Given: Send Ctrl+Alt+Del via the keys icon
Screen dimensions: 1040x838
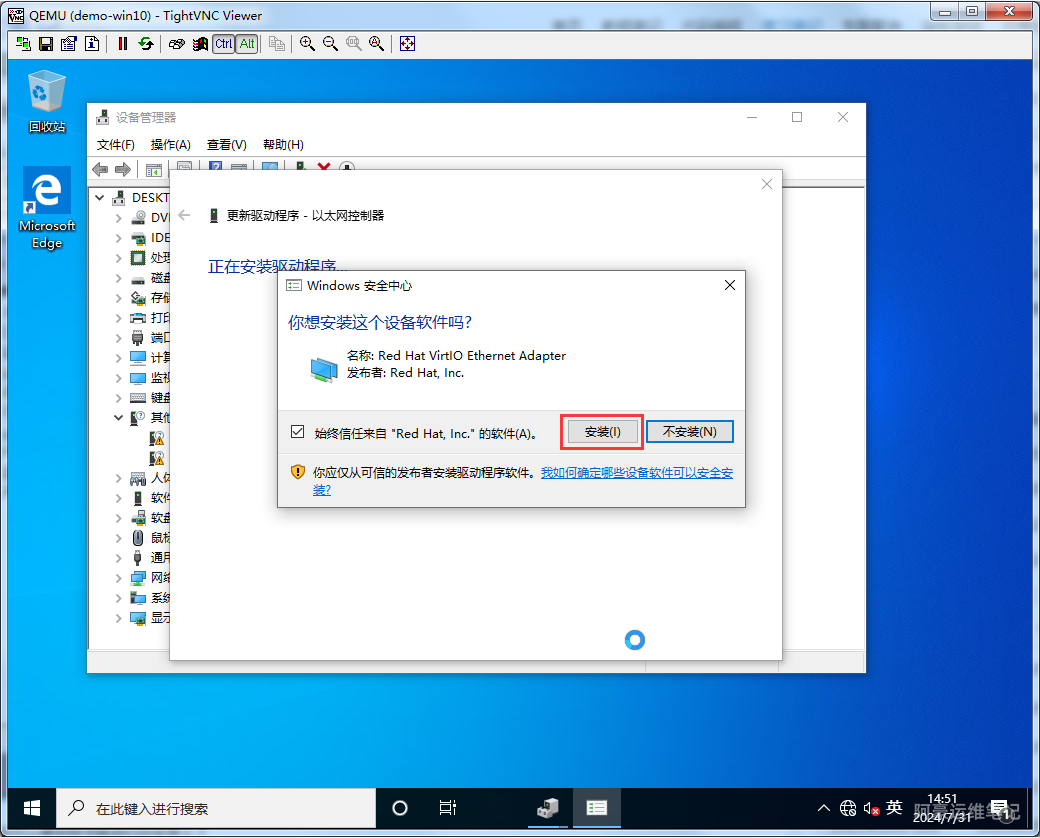Looking at the screenshot, I should [176, 44].
